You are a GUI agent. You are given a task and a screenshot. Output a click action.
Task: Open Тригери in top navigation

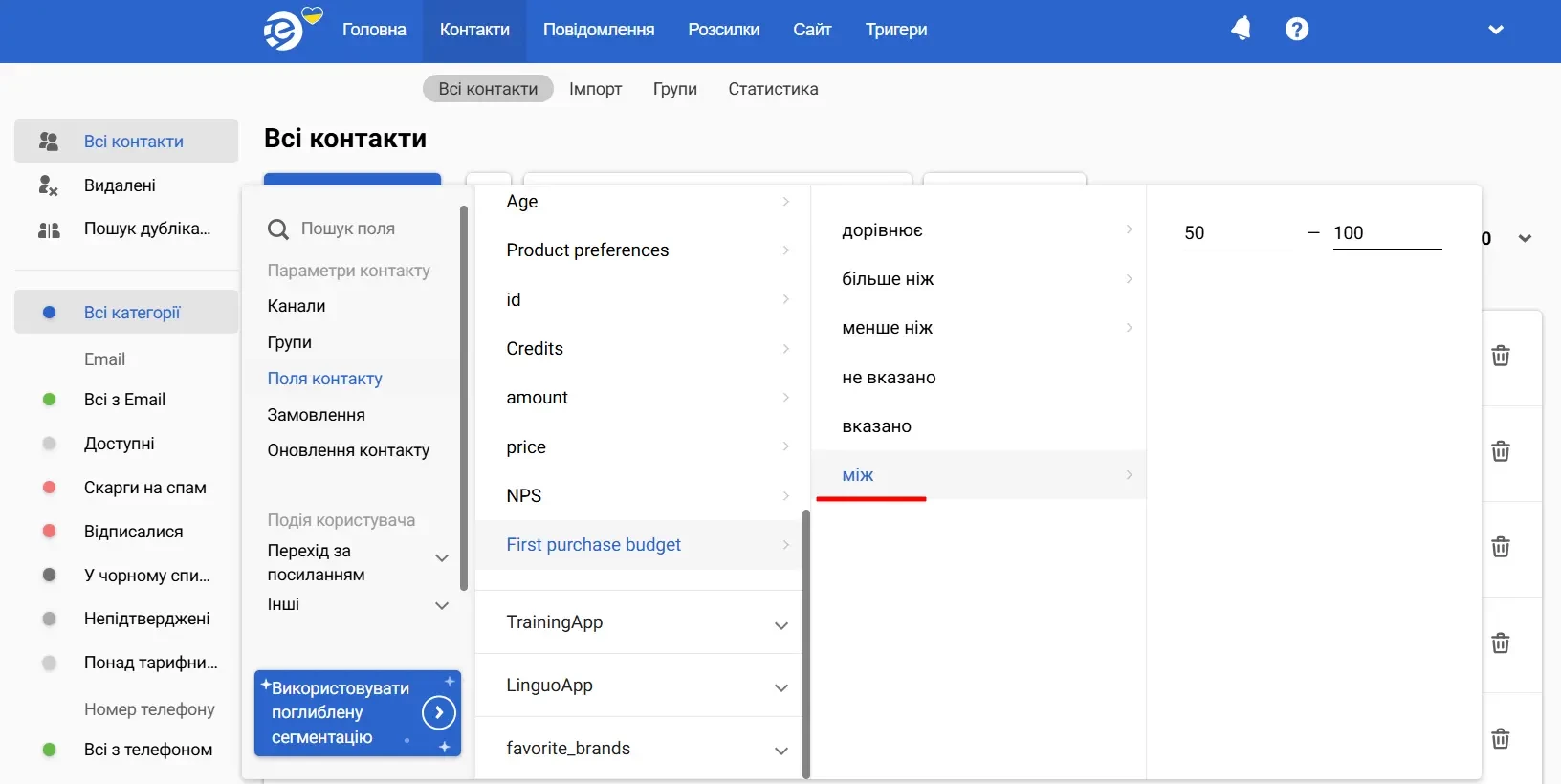pos(896,30)
